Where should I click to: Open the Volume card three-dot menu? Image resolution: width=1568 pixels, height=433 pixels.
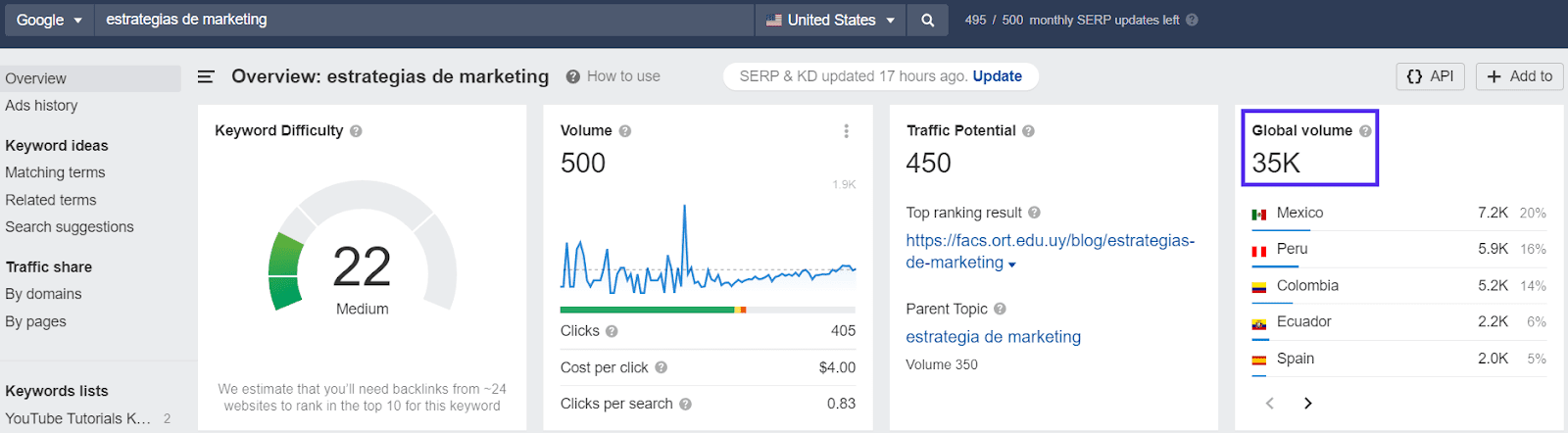pos(846,131)
